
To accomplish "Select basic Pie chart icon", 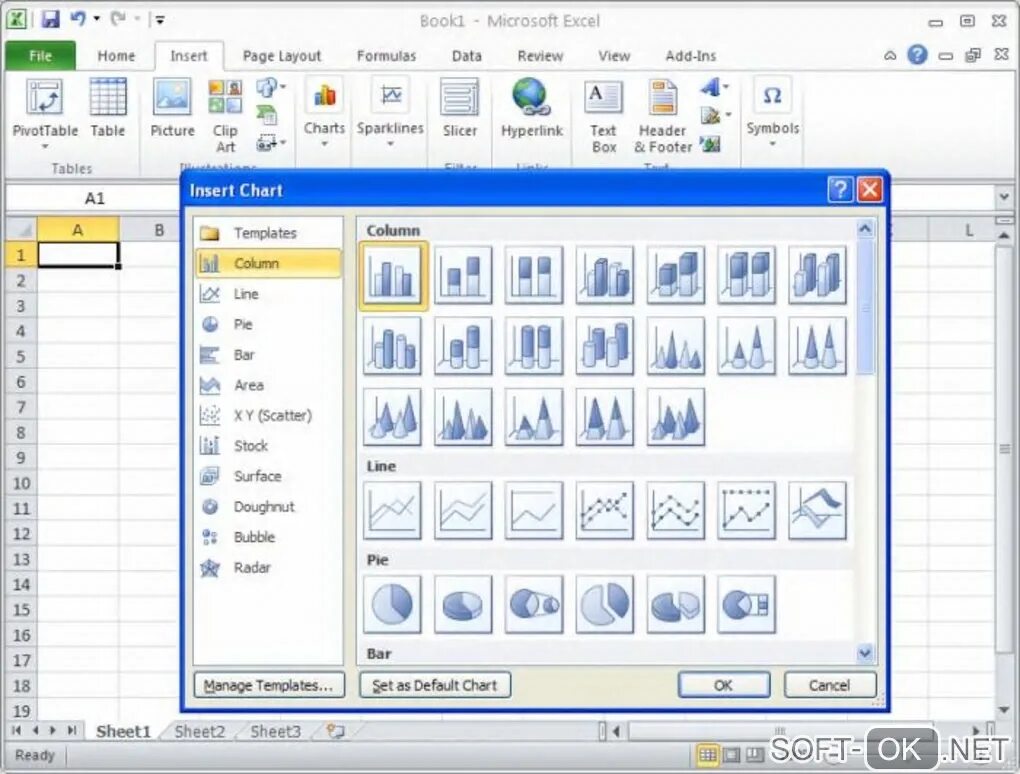I will pos(392,604).
